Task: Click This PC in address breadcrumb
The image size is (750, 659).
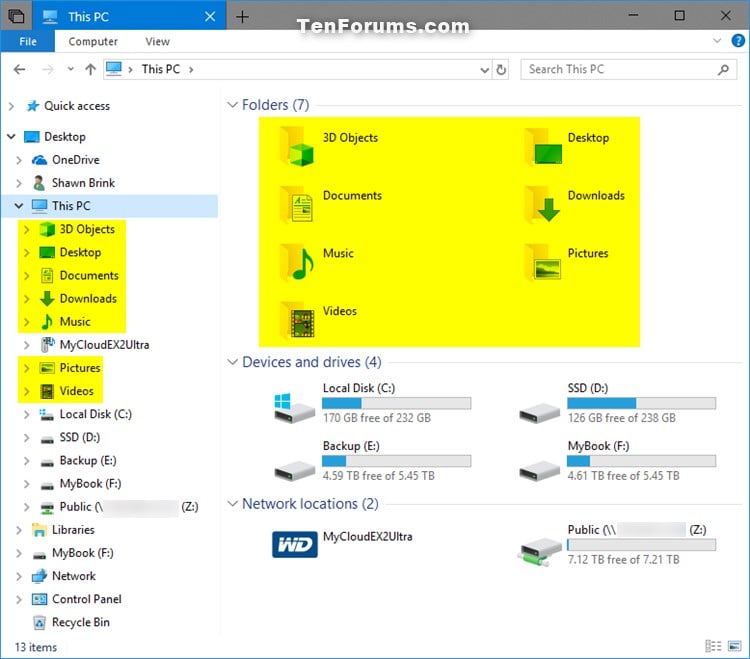Action: coord(161,69)
